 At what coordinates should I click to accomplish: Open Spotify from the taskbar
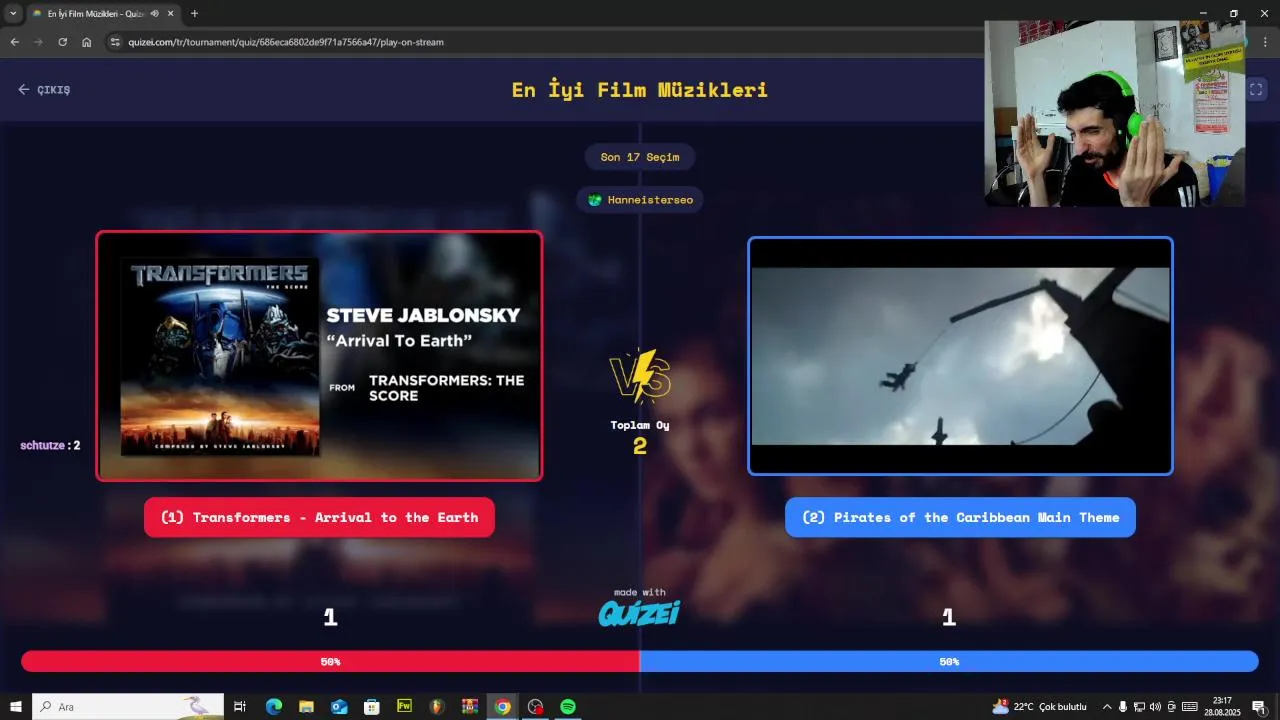568,707
